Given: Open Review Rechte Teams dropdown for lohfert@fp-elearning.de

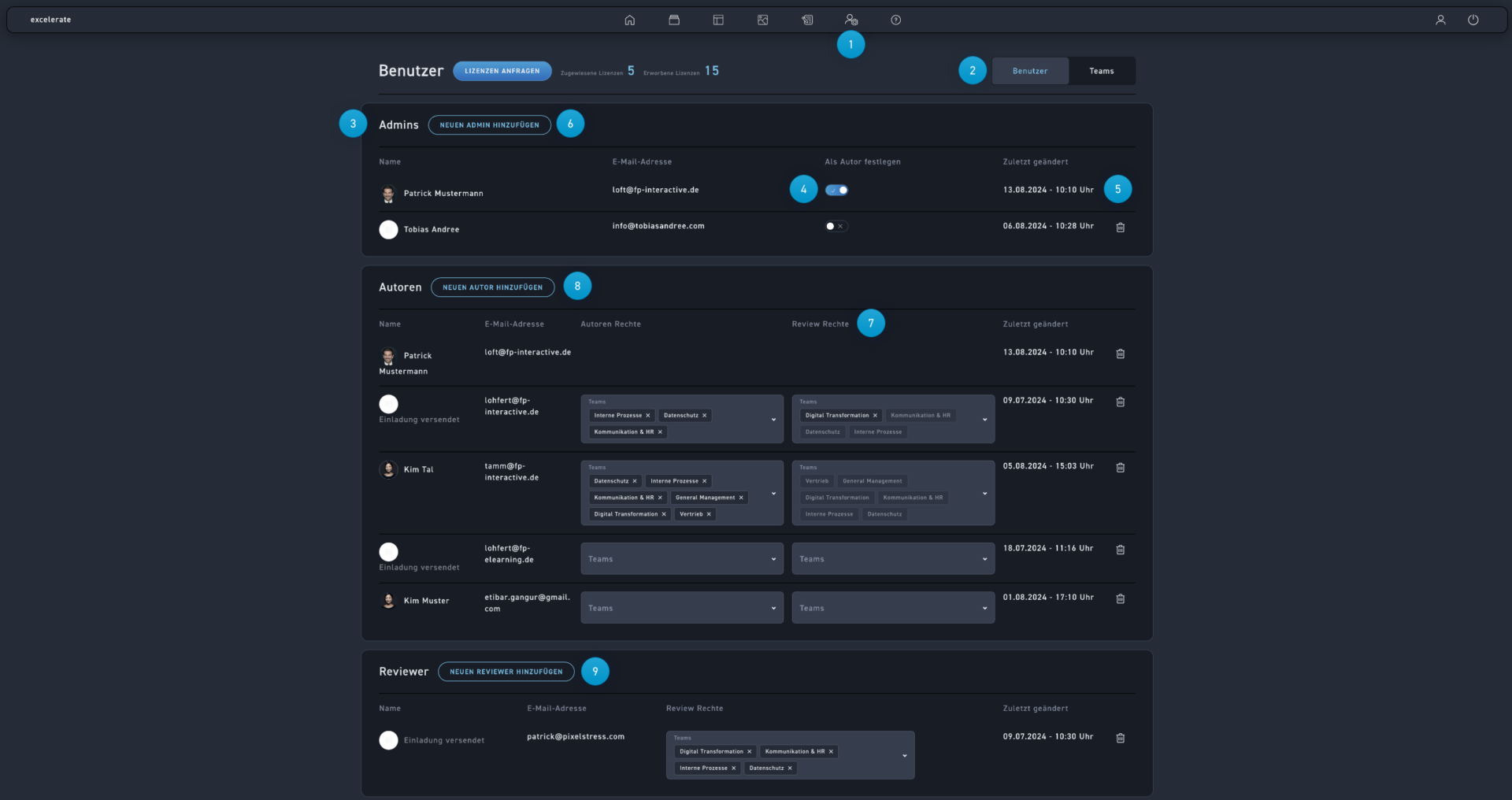Looking at the screenshot, I should coord(892,559).
